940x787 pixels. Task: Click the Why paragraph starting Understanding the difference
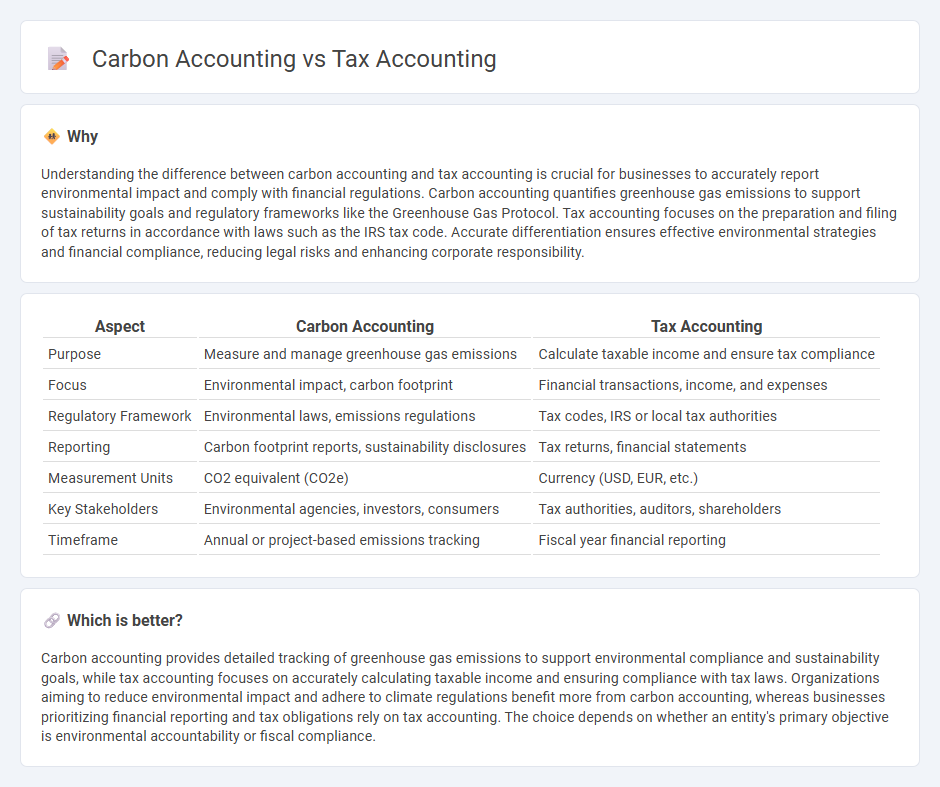[x=469, y=213]
